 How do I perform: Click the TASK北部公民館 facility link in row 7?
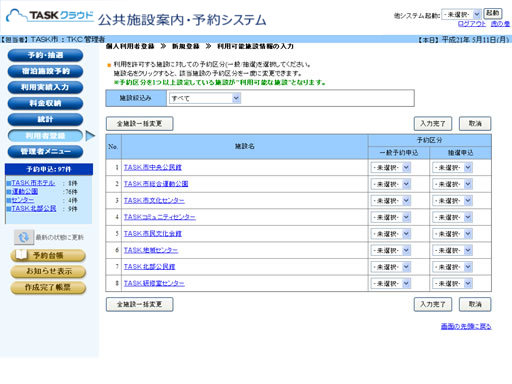149,267
